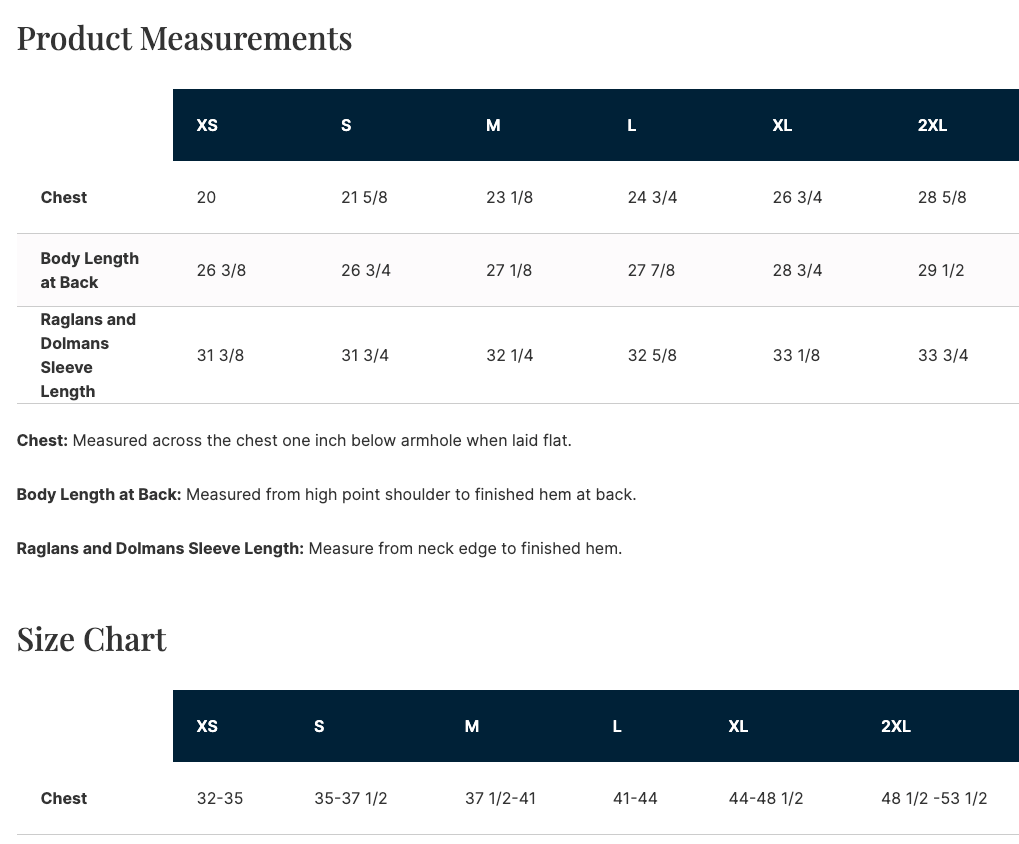Select Chest row label in Size Chart table

point(64,798)
